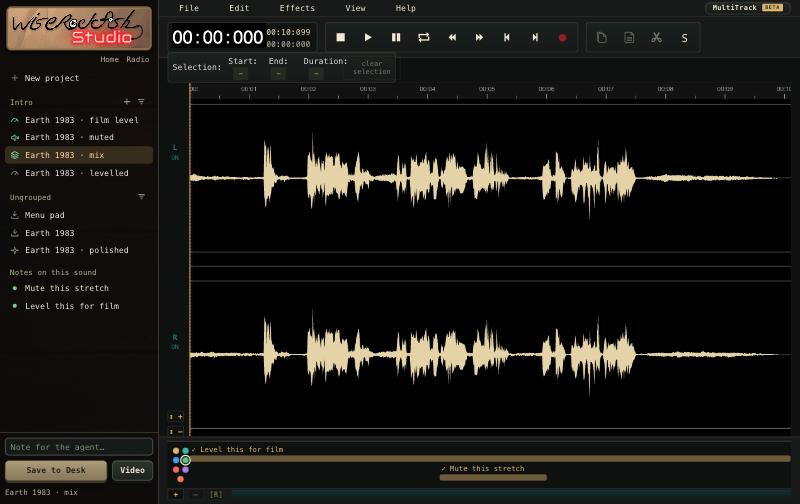Image resolution: width=800 pixels, height=504 pixels.
Task: Start recording with the red dot button
Action: click(562, 37)
